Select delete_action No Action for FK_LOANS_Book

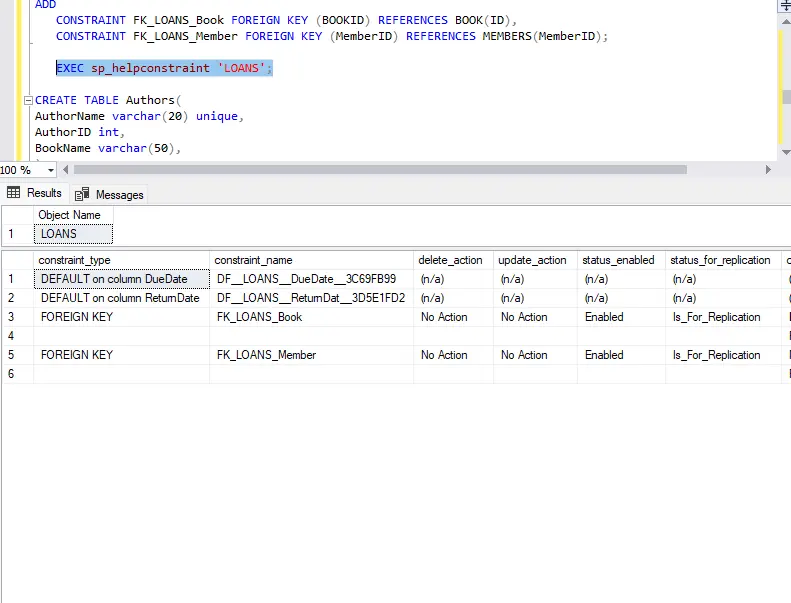(453, 317)
